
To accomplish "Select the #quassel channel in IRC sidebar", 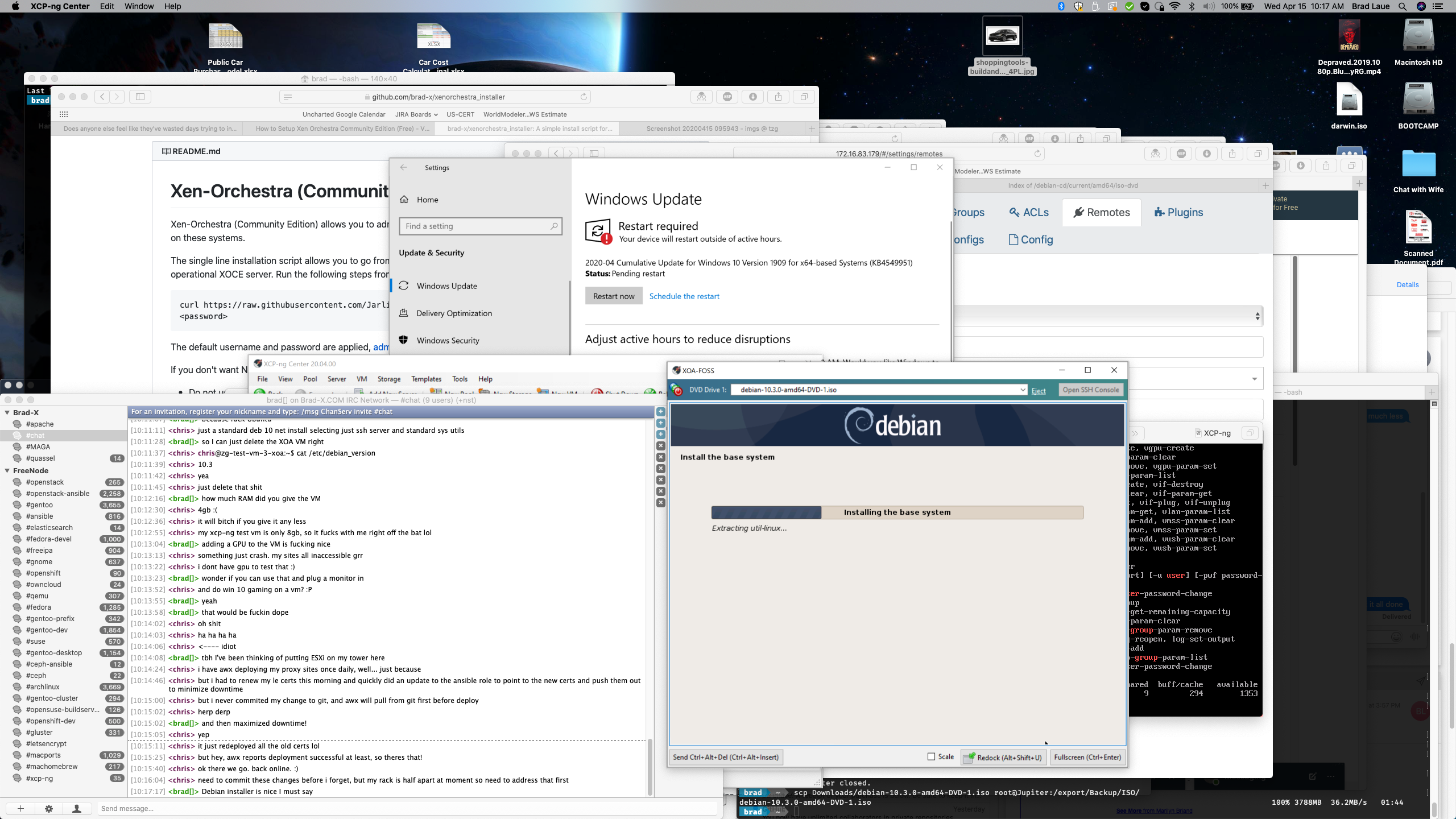I will coord(63,458).
